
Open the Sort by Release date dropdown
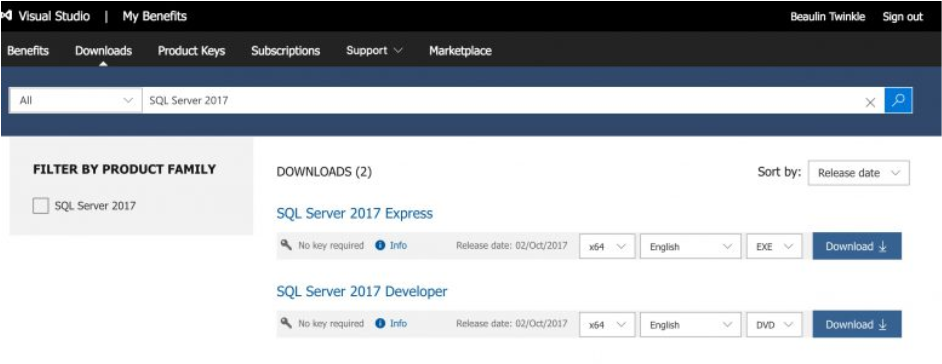tap(858, 173)
